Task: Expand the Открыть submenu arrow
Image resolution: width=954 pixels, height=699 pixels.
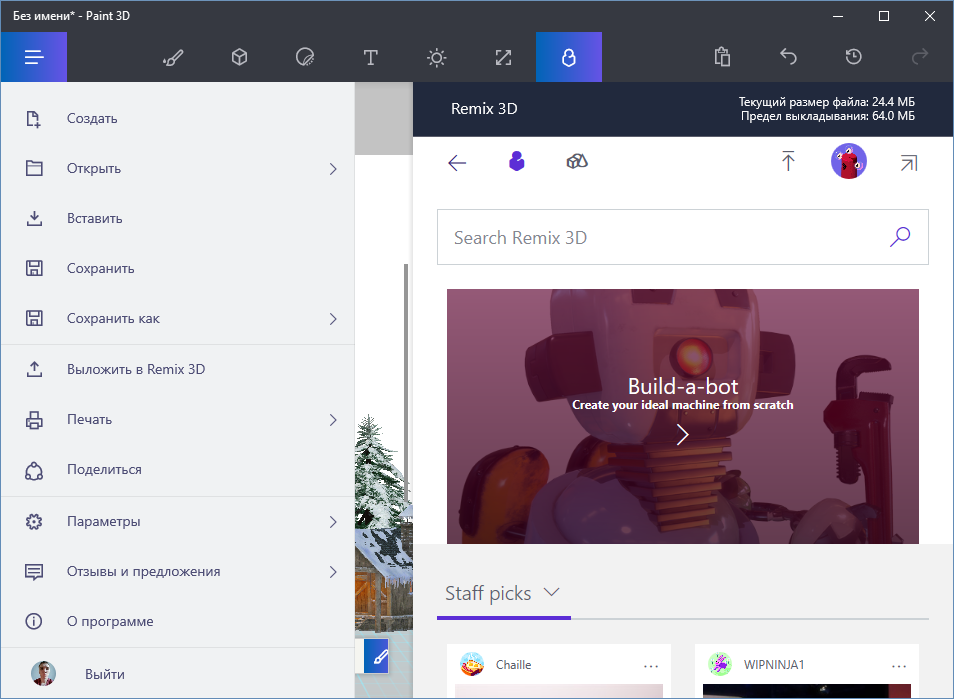Action: pos(333,169)
